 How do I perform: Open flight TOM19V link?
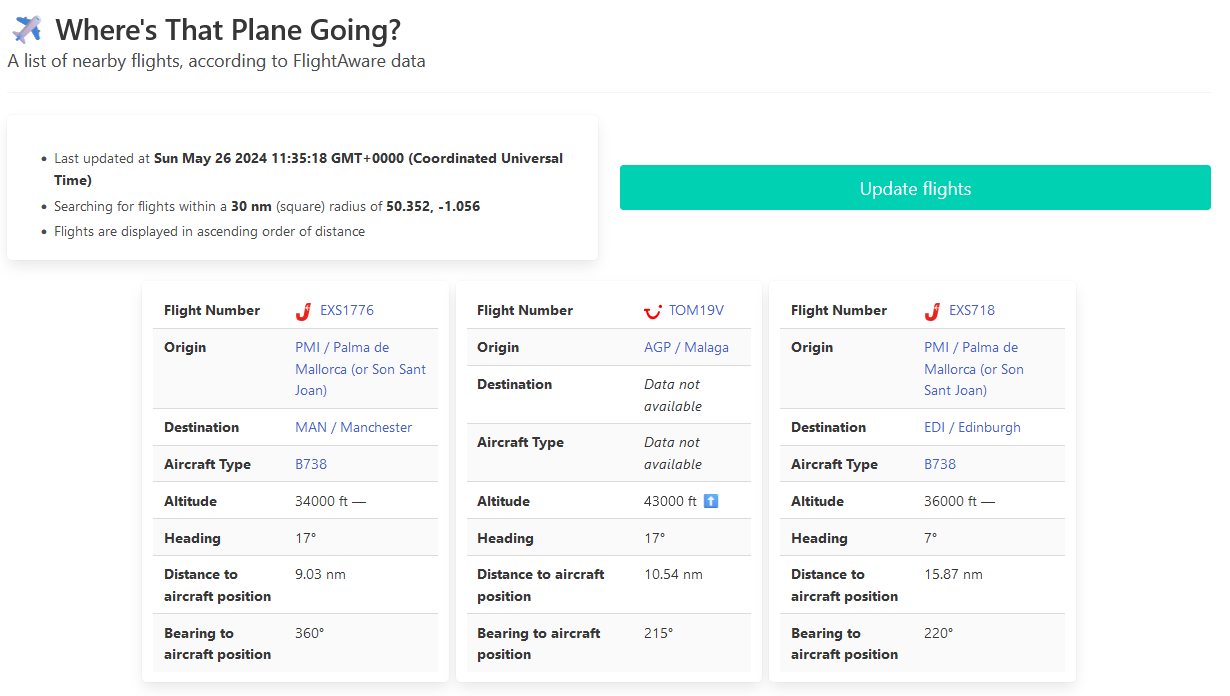tap(696, 310)
